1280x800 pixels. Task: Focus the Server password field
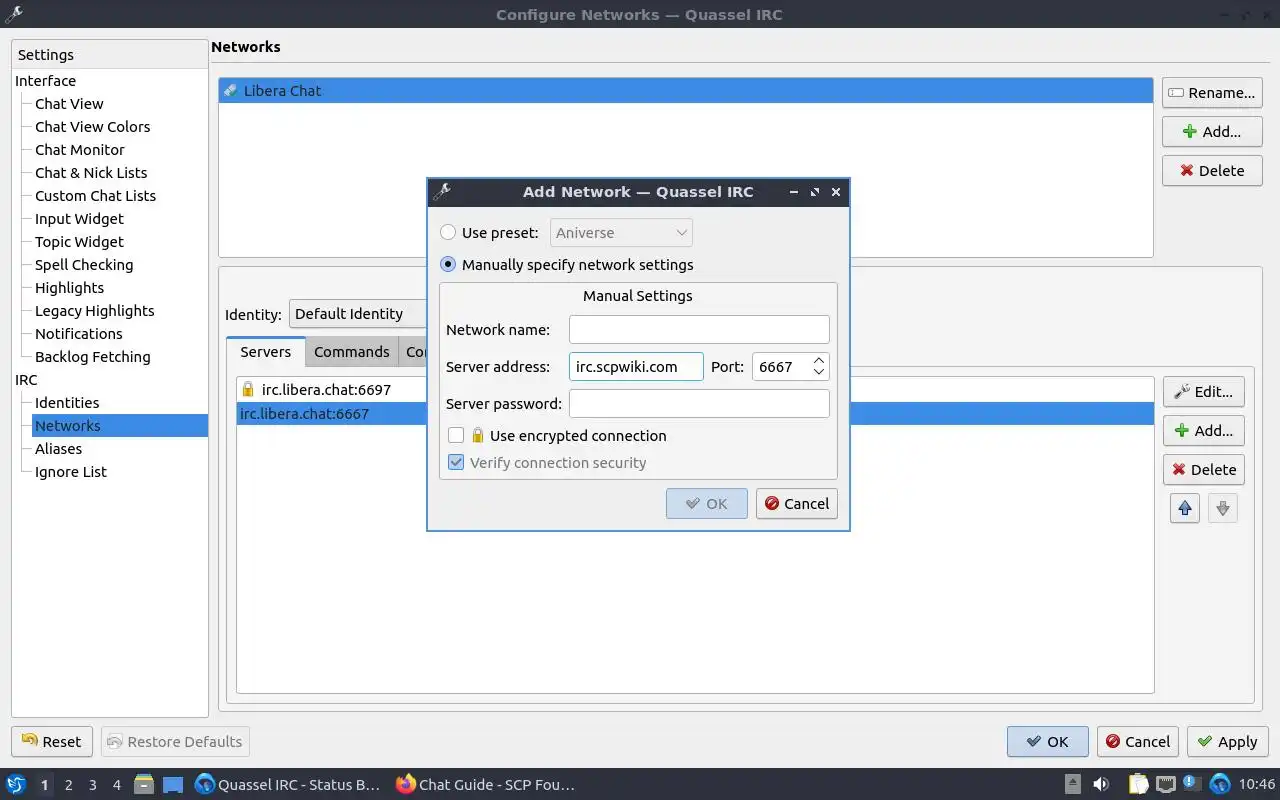click(699, 404)
